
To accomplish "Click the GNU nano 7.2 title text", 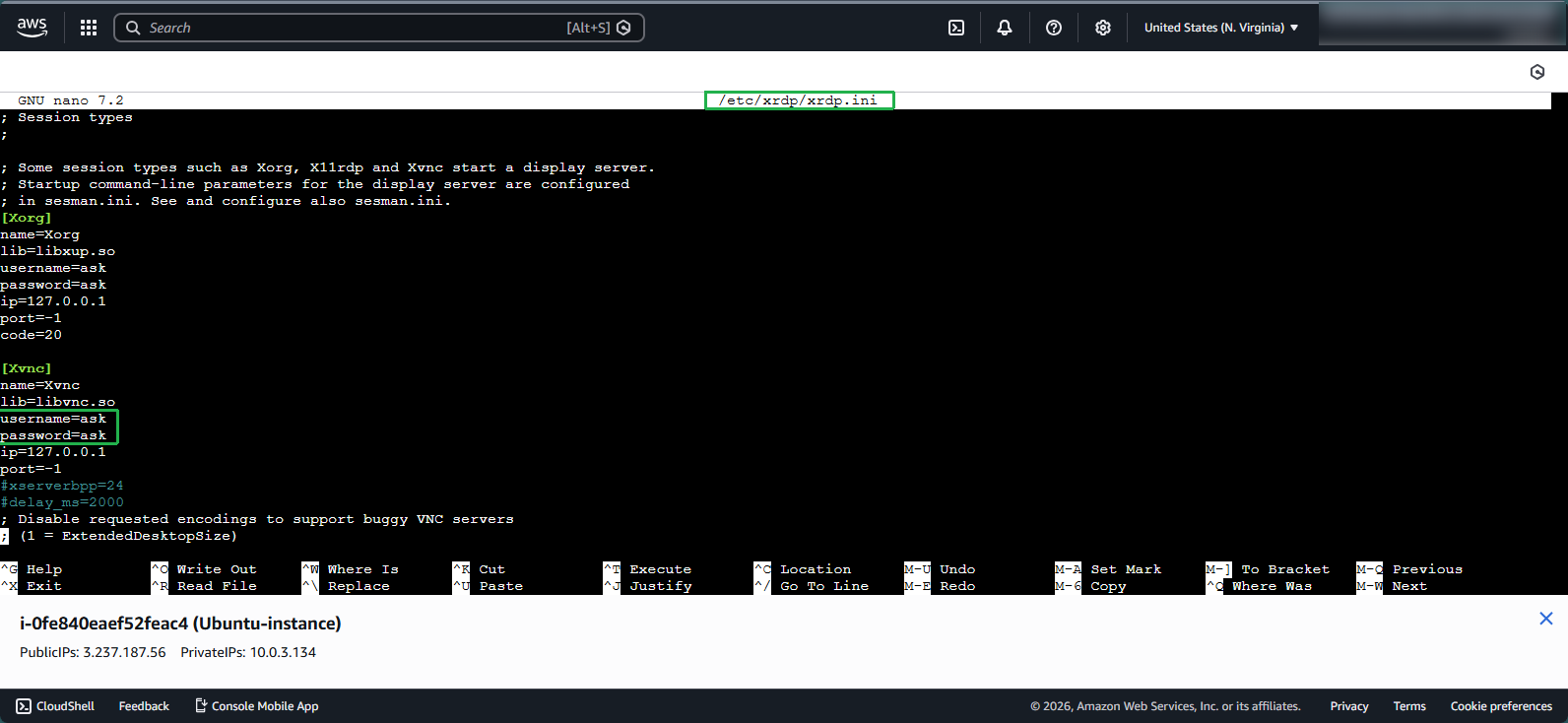I will tap(71, 100).
